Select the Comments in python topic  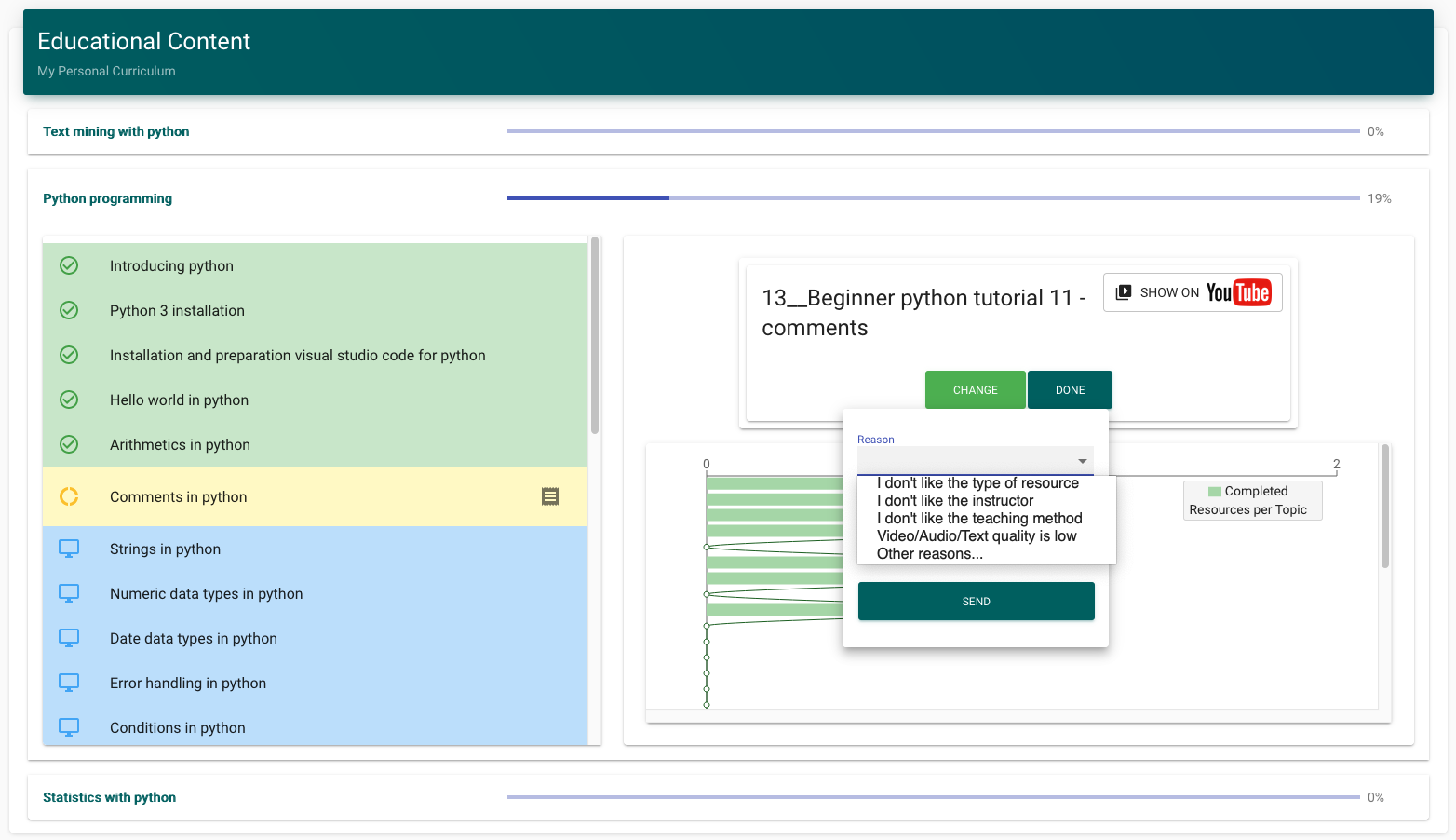[x=316, y=496]
